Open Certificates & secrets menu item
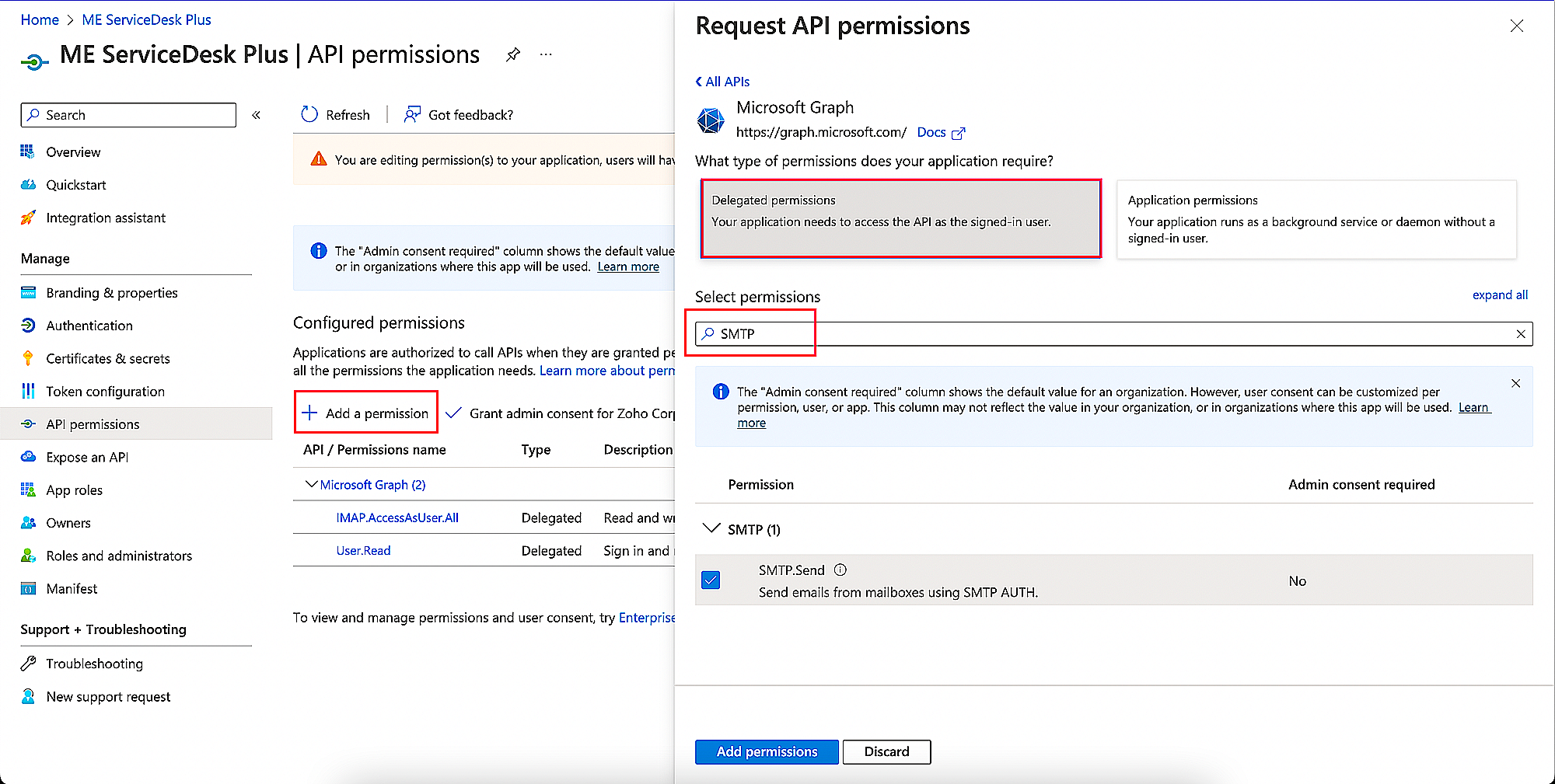The height and width of the screenshot is (784, 1555). pyautogui.click(x=107, y=358)
